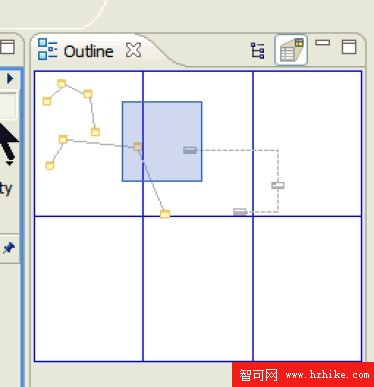374x387 pixels.
Task: Toggle the overview thumbnail mode
Action: 291,50
